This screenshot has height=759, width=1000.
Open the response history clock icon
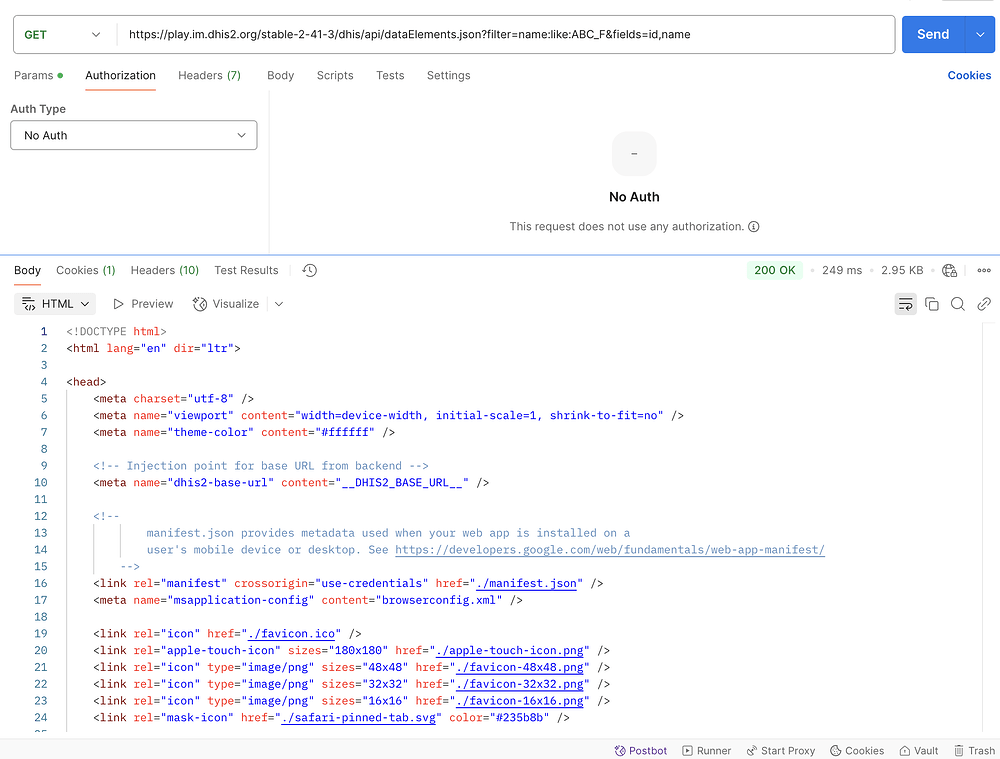tap(309, 270)
